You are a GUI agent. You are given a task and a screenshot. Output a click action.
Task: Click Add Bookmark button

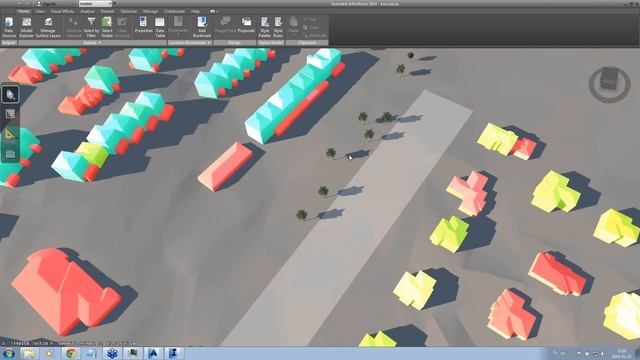click(202, 27)
